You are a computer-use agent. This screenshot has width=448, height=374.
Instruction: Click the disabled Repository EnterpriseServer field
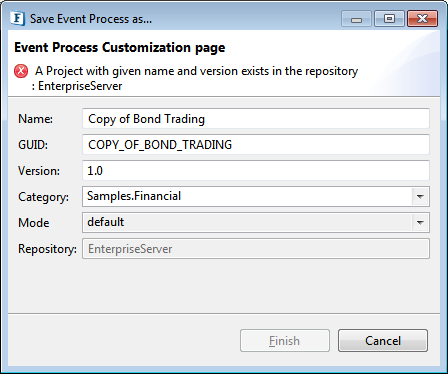[x=256, y=249]
